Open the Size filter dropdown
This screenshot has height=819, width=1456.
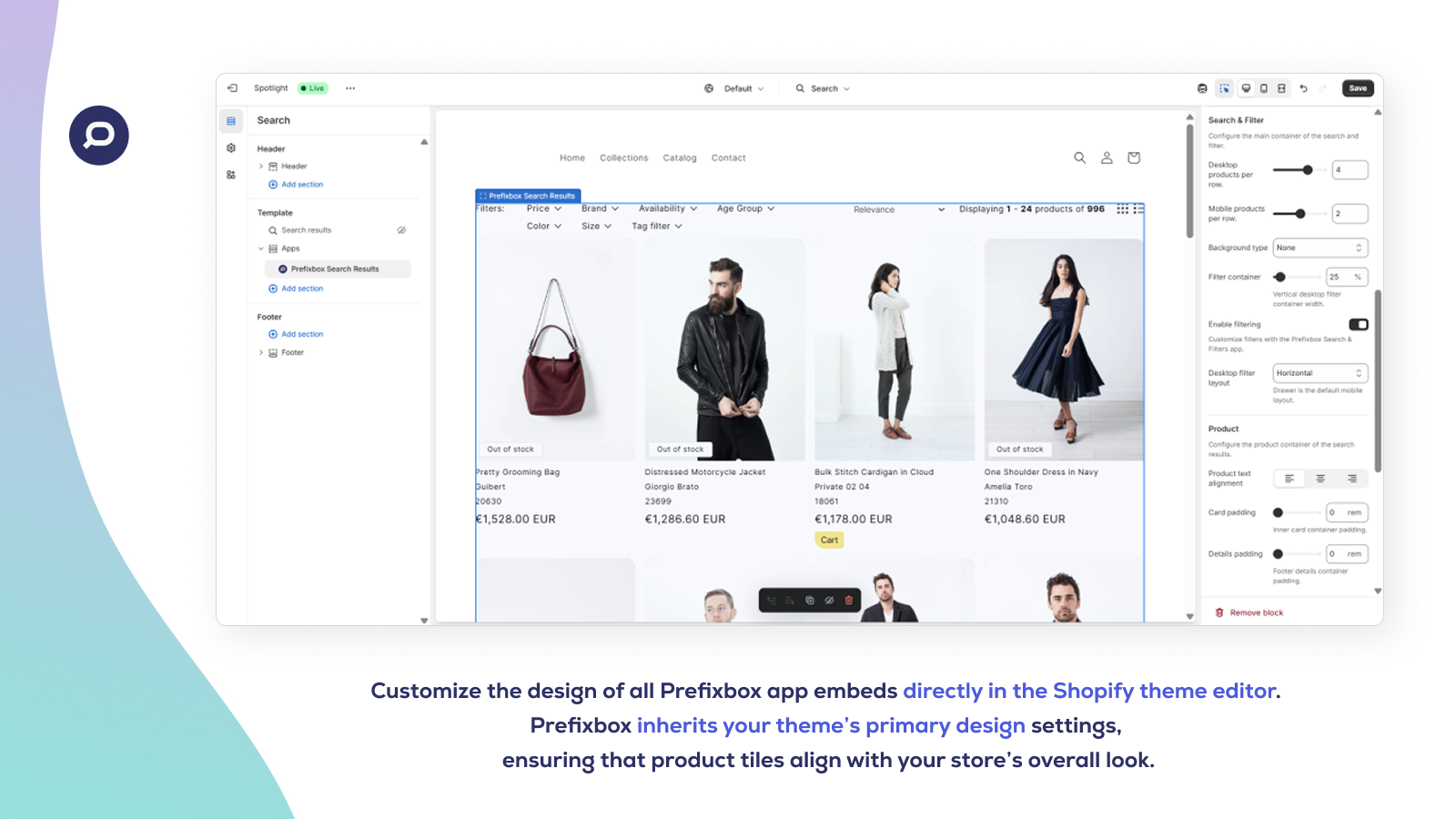596,227
